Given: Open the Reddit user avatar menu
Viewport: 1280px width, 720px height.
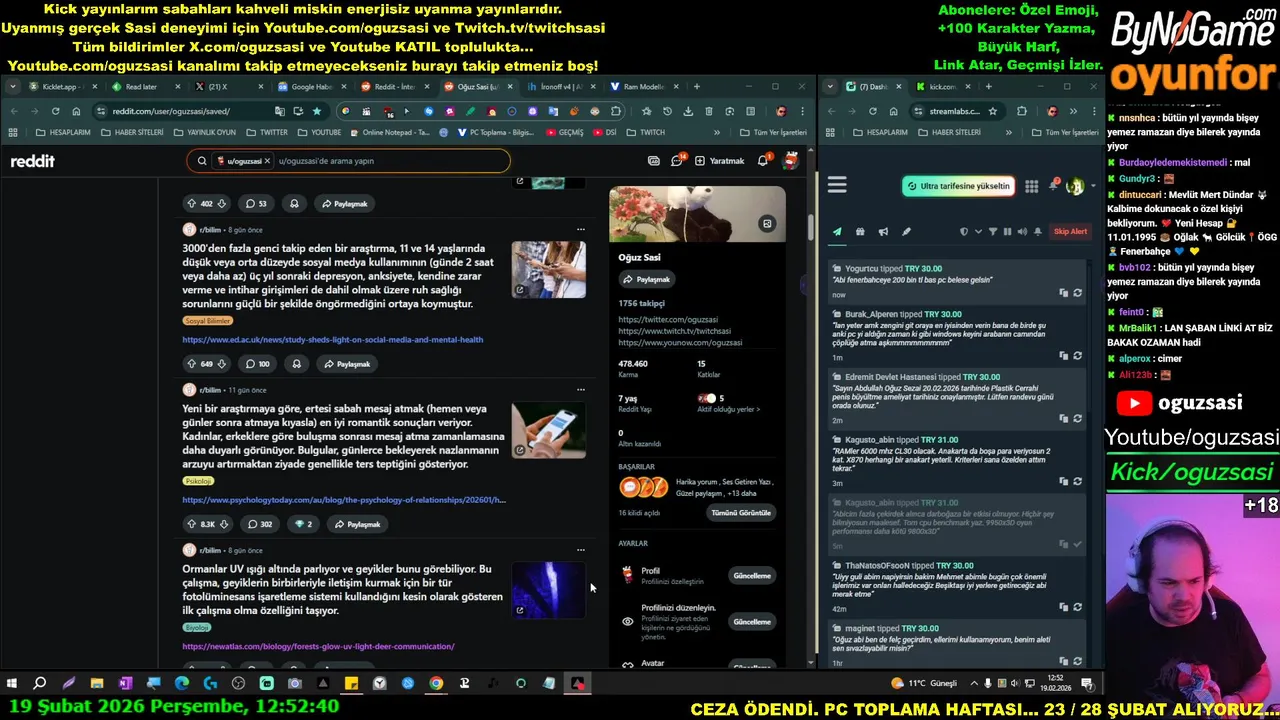Looking at the screenshot, I should (790, 160).
